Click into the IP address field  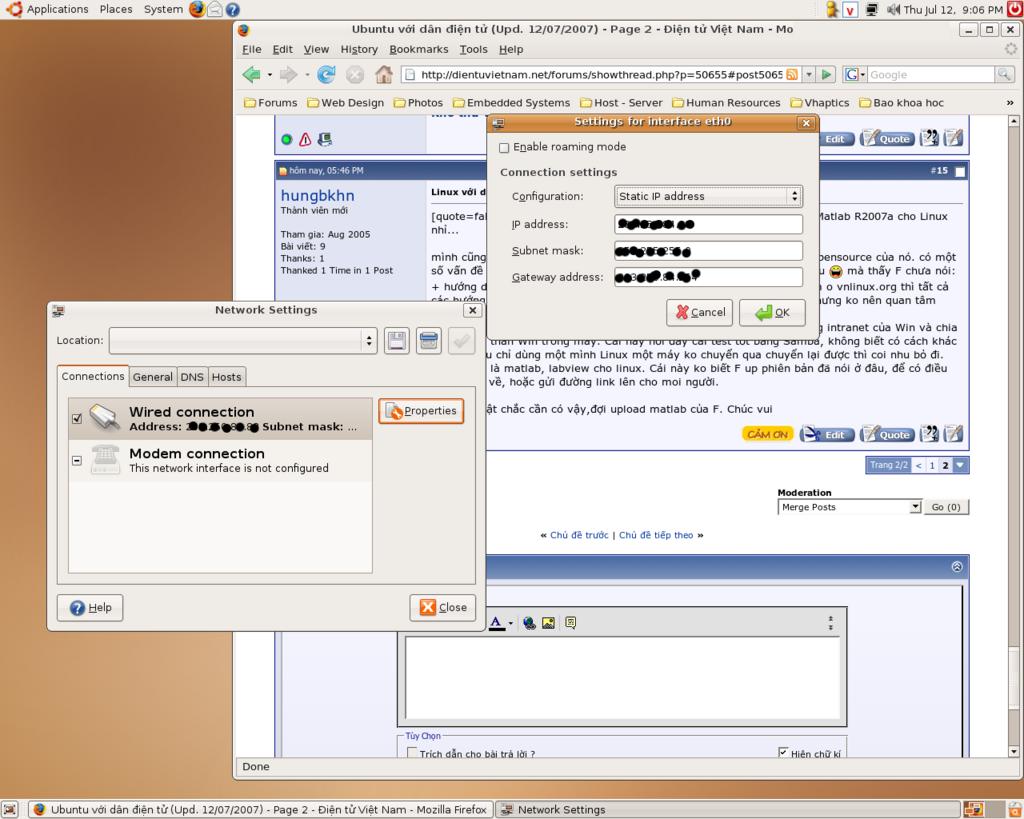click(708, 224)
